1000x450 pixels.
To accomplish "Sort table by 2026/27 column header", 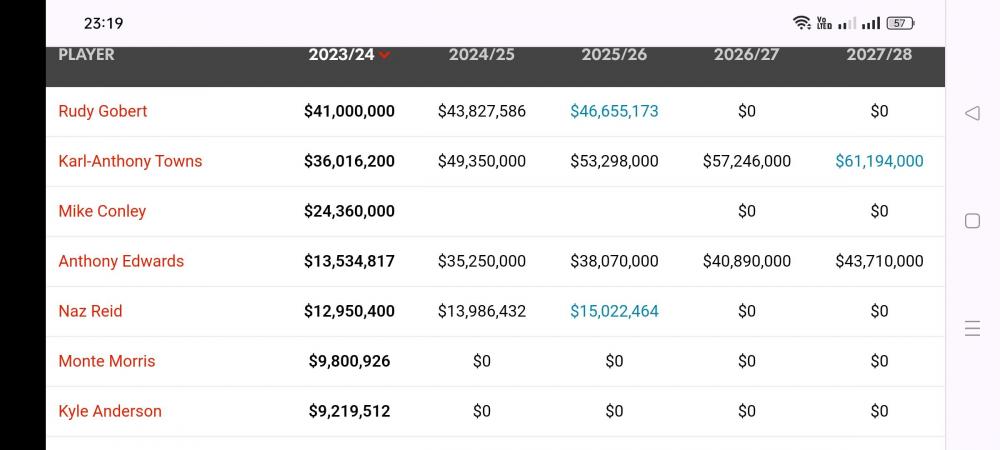I will [746, 55].
